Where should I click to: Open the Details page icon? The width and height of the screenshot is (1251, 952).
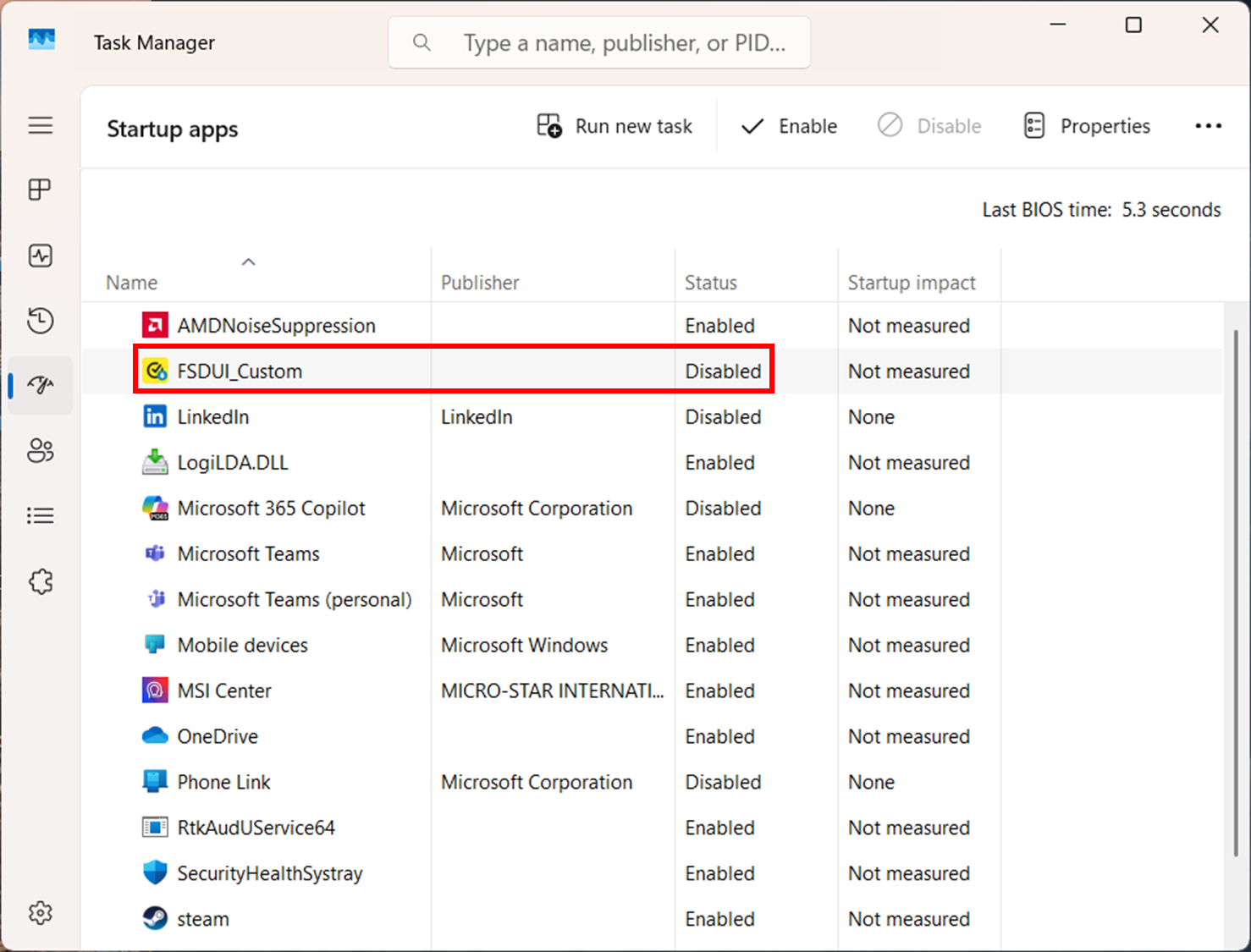[40, 515]
